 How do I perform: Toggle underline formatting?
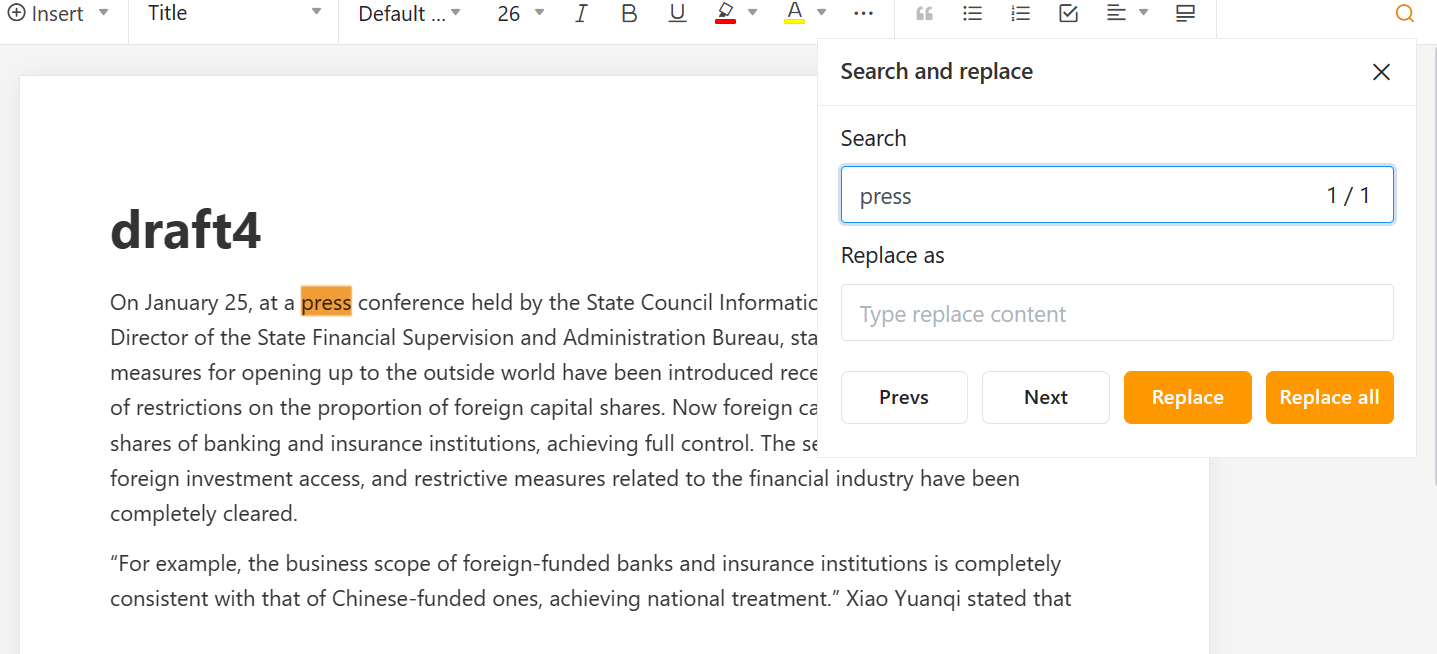click(677, 14)
